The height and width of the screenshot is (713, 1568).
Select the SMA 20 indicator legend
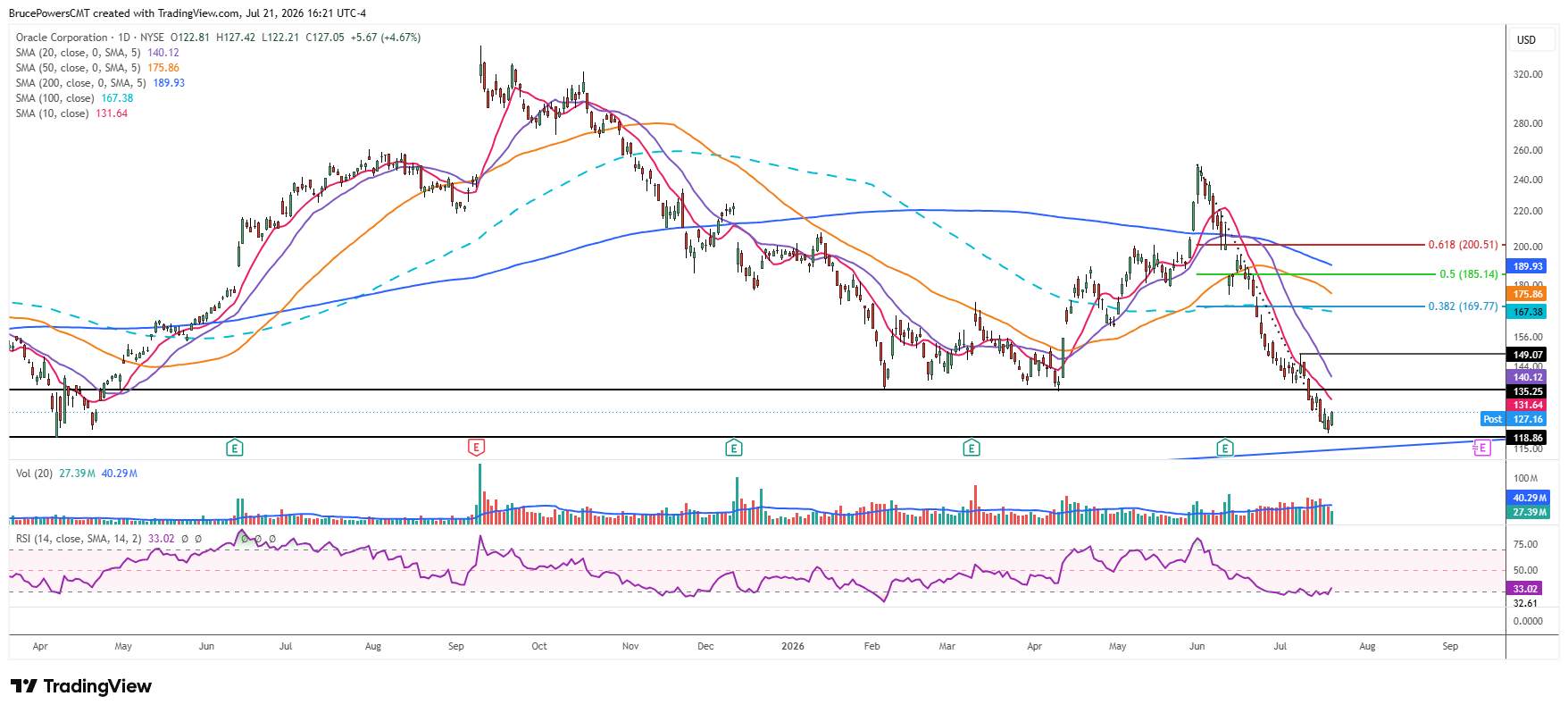(x=97, y=53)
